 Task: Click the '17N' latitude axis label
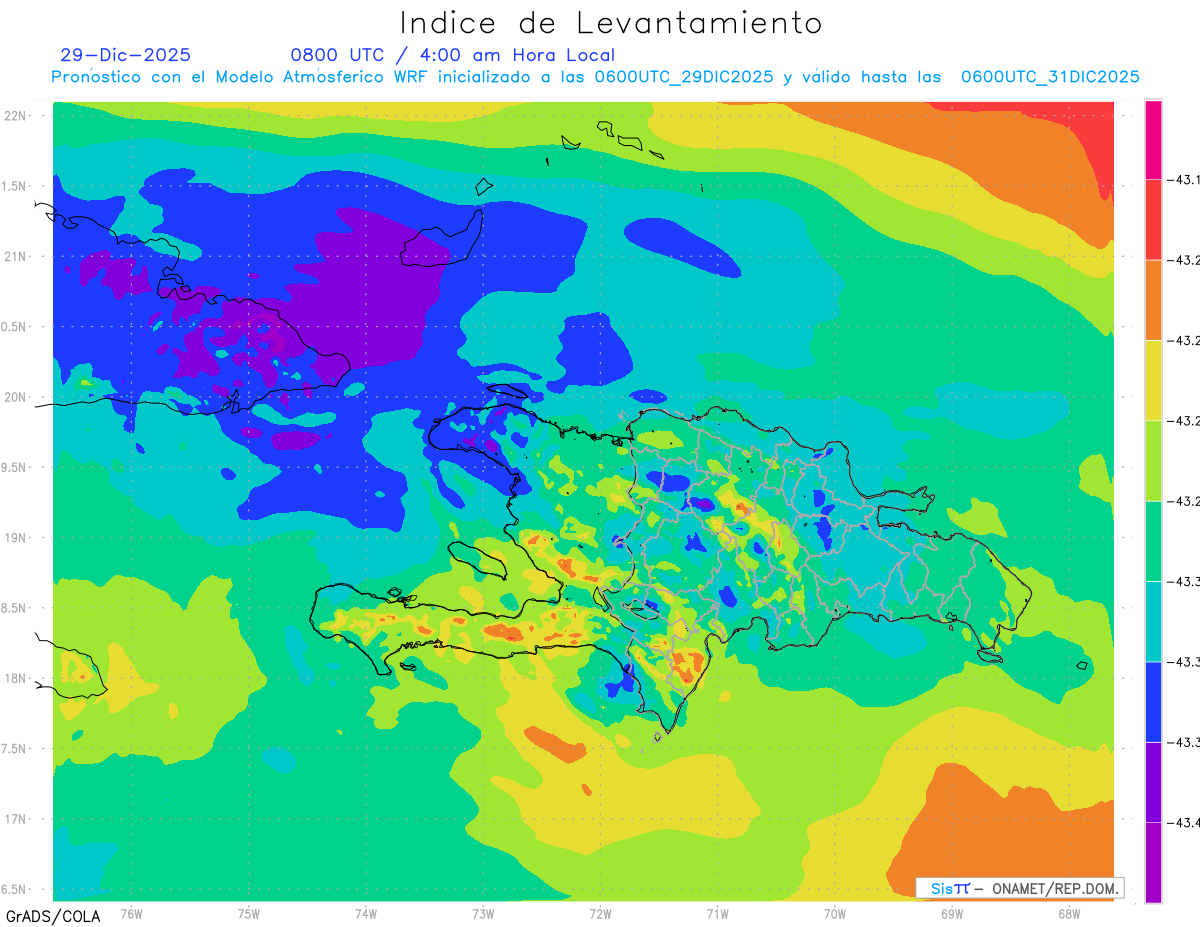(x=17, y=819)
